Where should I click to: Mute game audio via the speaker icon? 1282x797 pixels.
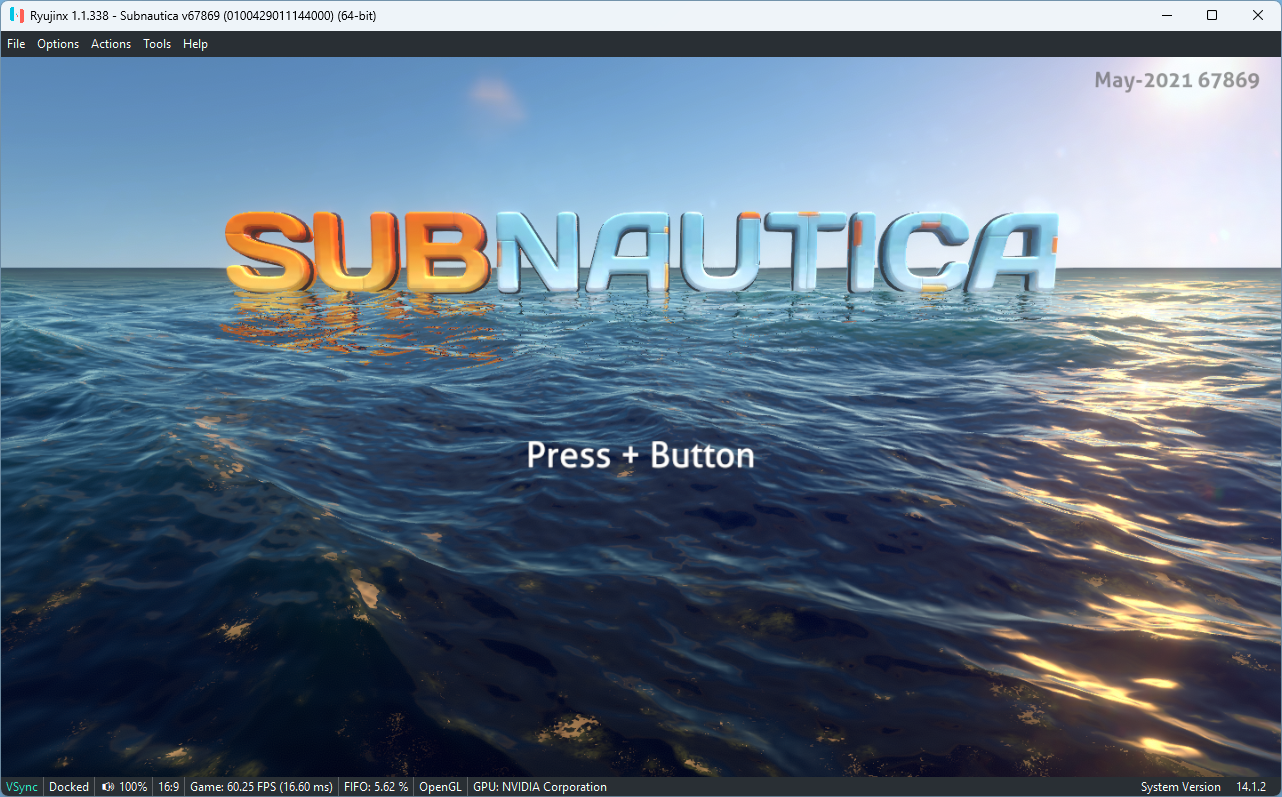107,786
